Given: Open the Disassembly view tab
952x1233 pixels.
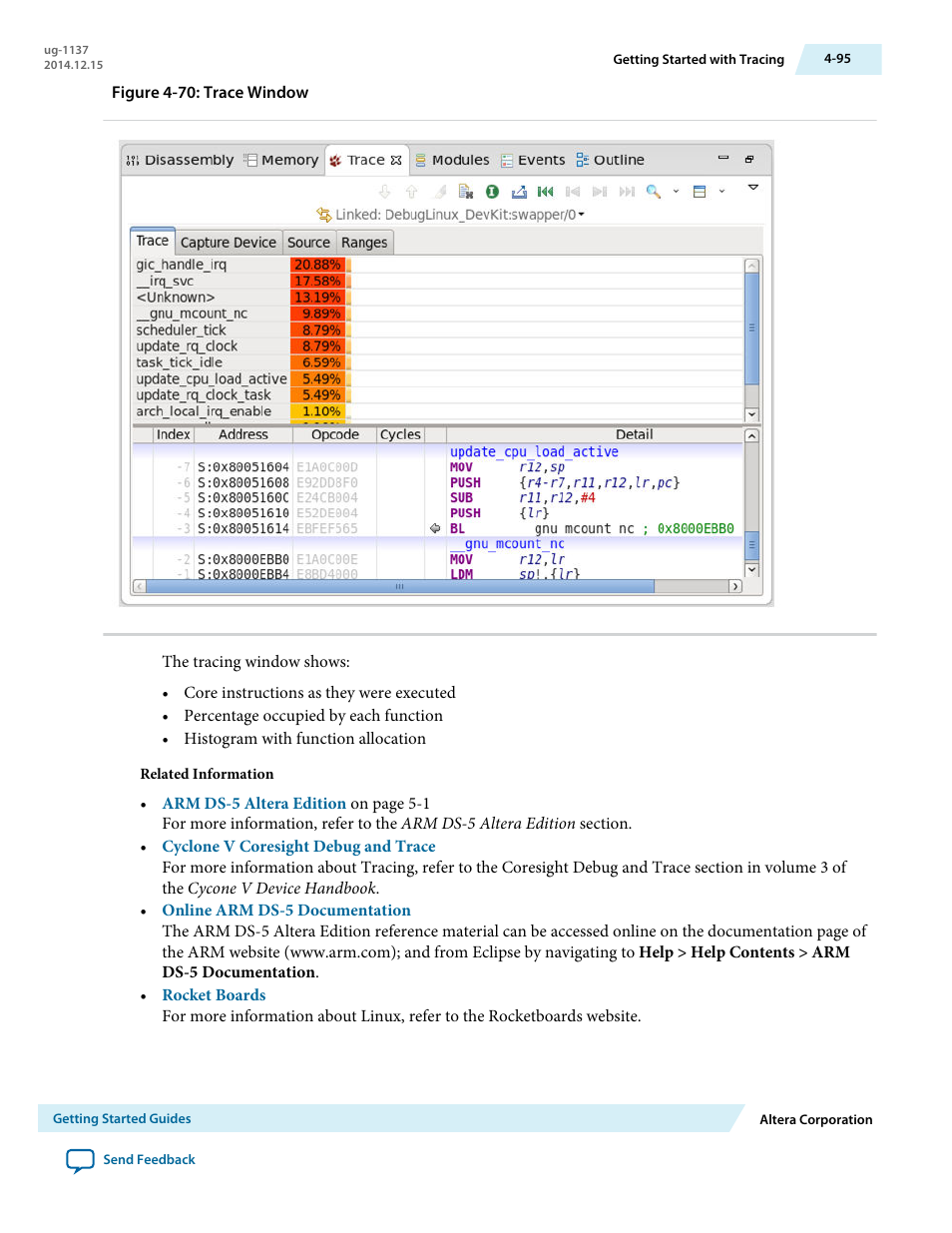Looking at the screenshot, I should [180, 160].
